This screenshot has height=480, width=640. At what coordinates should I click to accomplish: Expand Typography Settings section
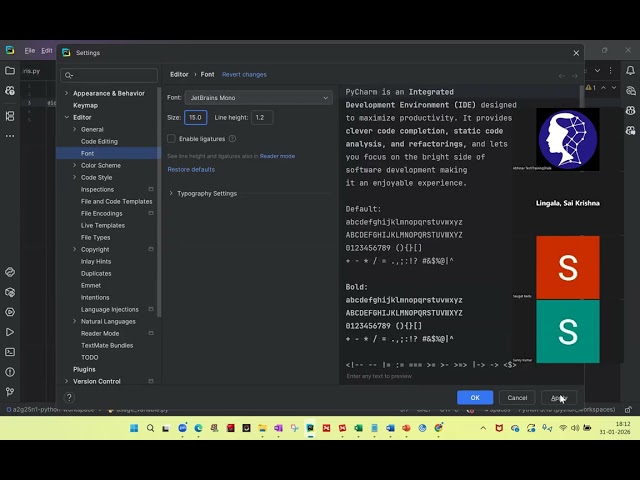pos(171,193)
